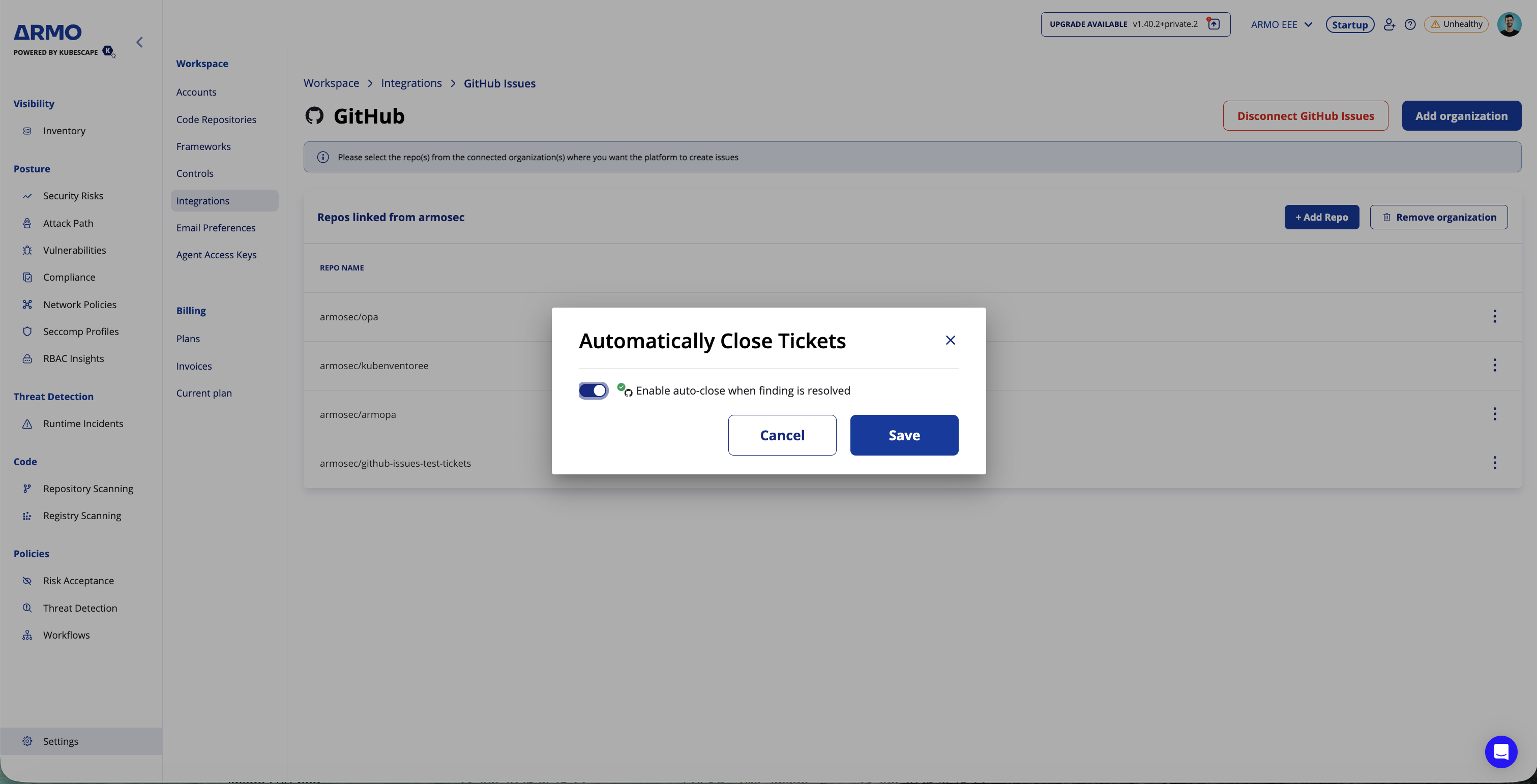Open the help question mark icon
1537x784 pixels.
click(x=1410, y=24)
